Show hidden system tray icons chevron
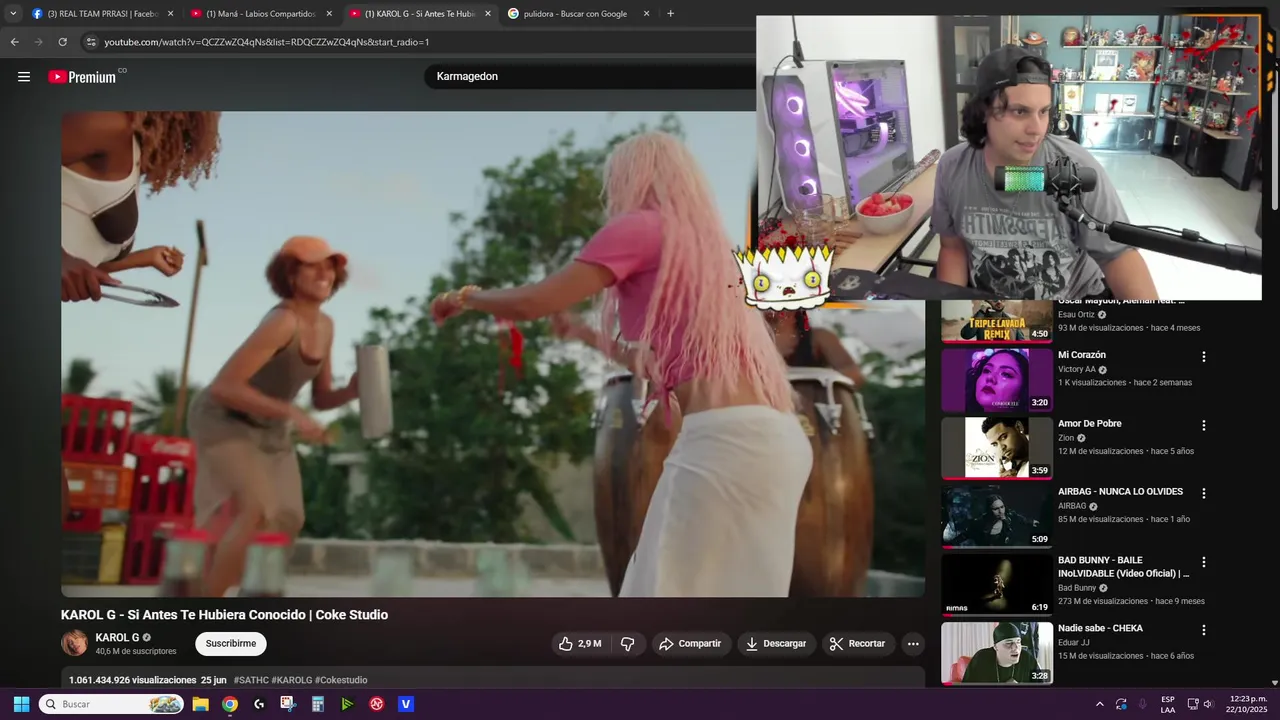The height and width of the screenshot is (720, 1280). [1100, 704]
